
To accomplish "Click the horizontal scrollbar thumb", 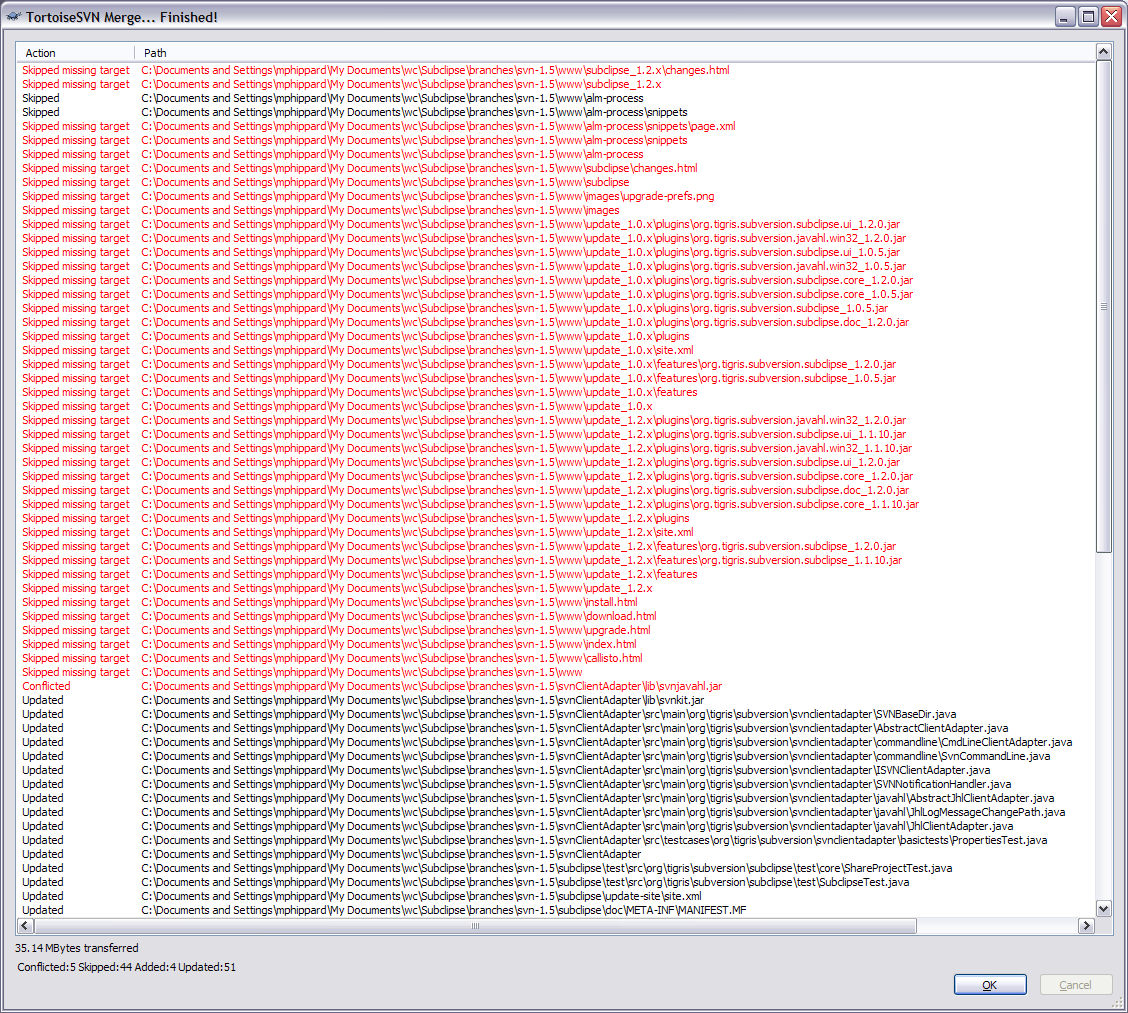I will click(475, 925).
